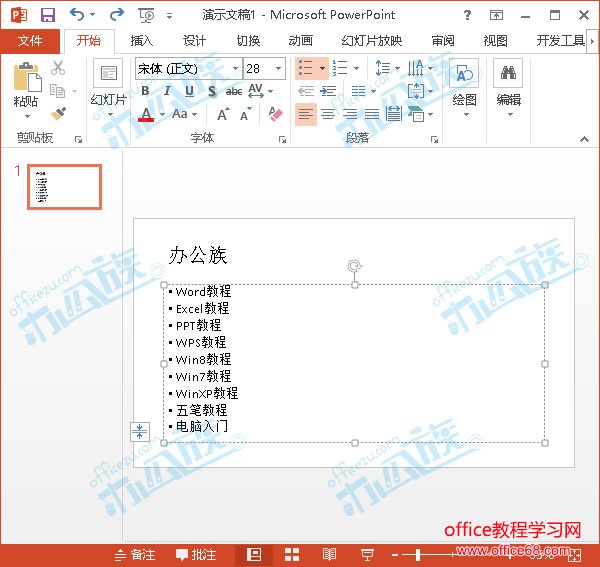Clear all formatting with eraser icon

tap(275, 114)
